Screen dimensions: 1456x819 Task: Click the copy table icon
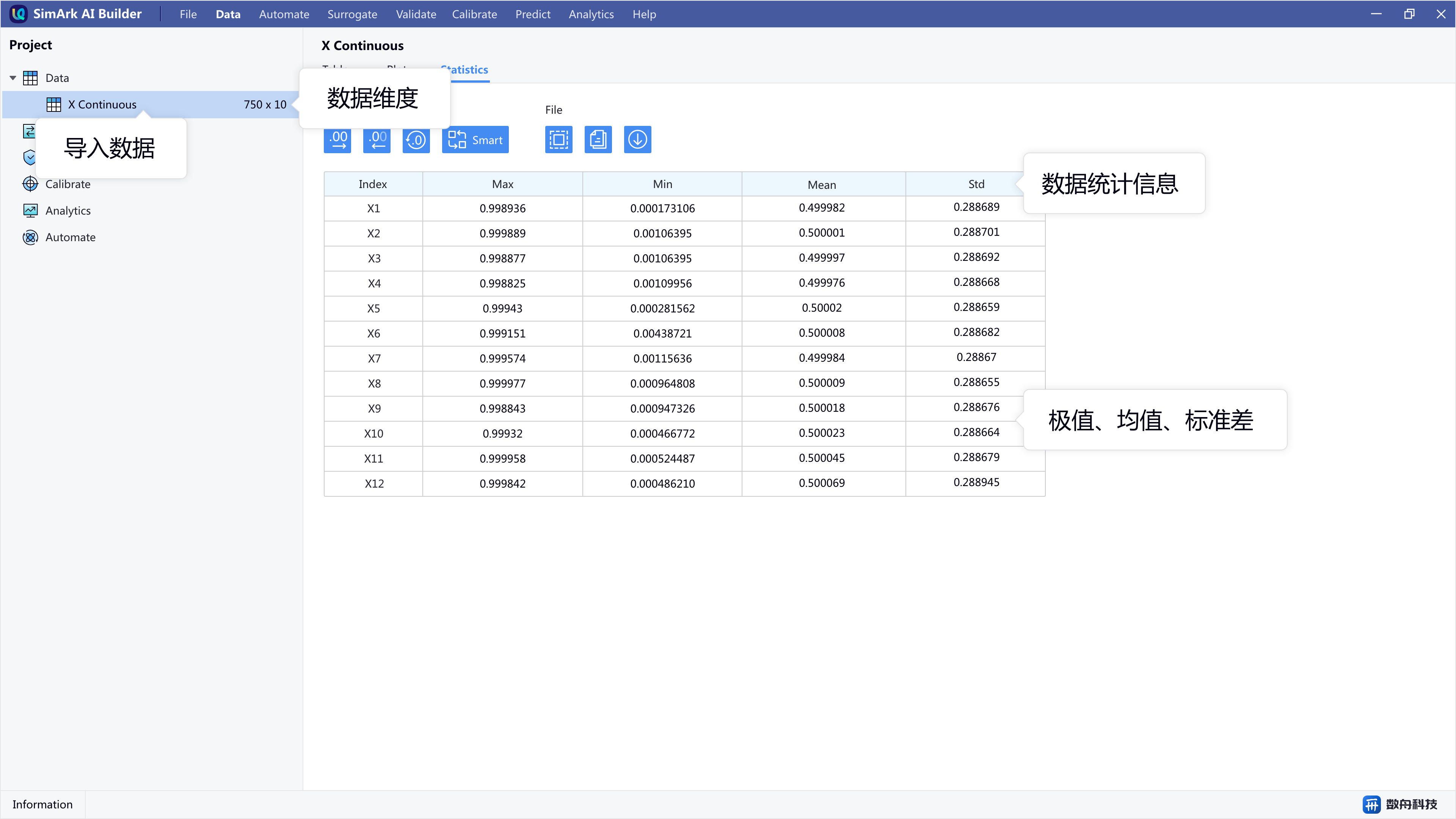coord(598,140)
